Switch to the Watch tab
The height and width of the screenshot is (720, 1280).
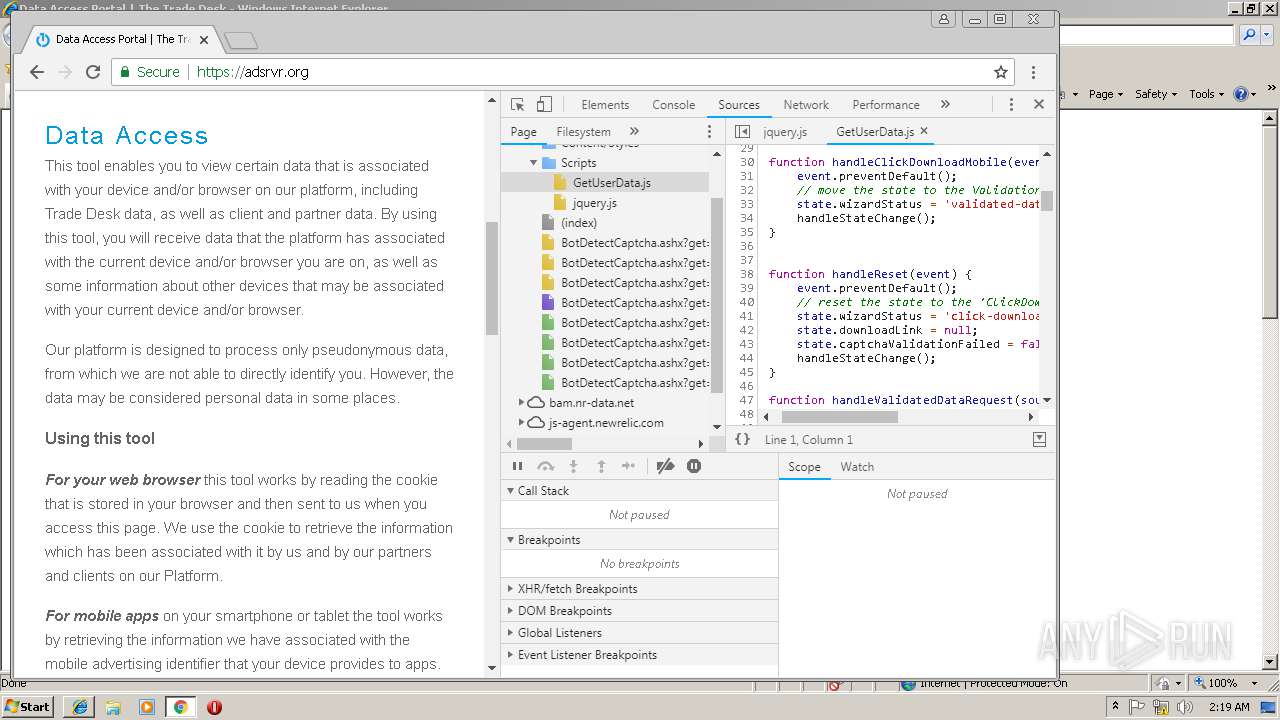pyautogui.click(x=857, y=467)
